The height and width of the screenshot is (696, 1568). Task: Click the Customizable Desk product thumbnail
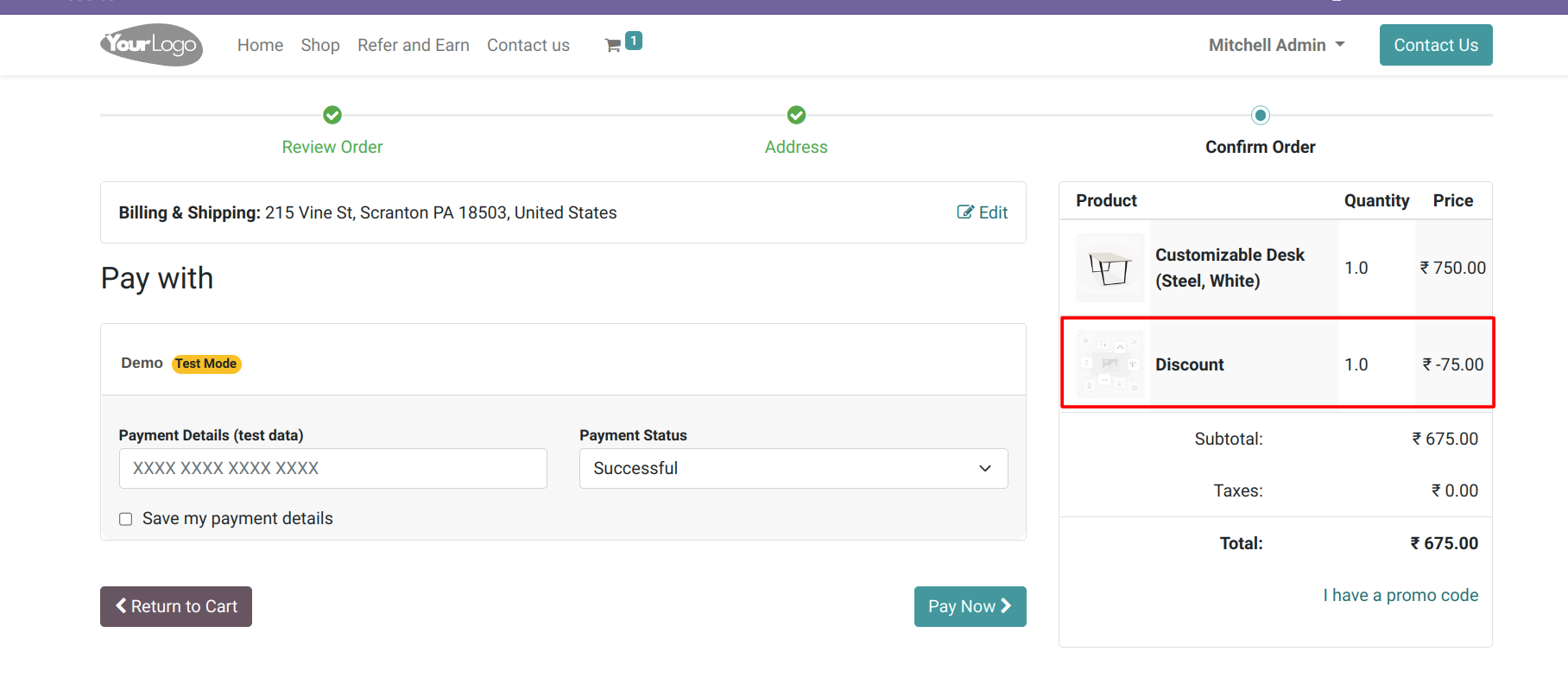point(1110,268)
